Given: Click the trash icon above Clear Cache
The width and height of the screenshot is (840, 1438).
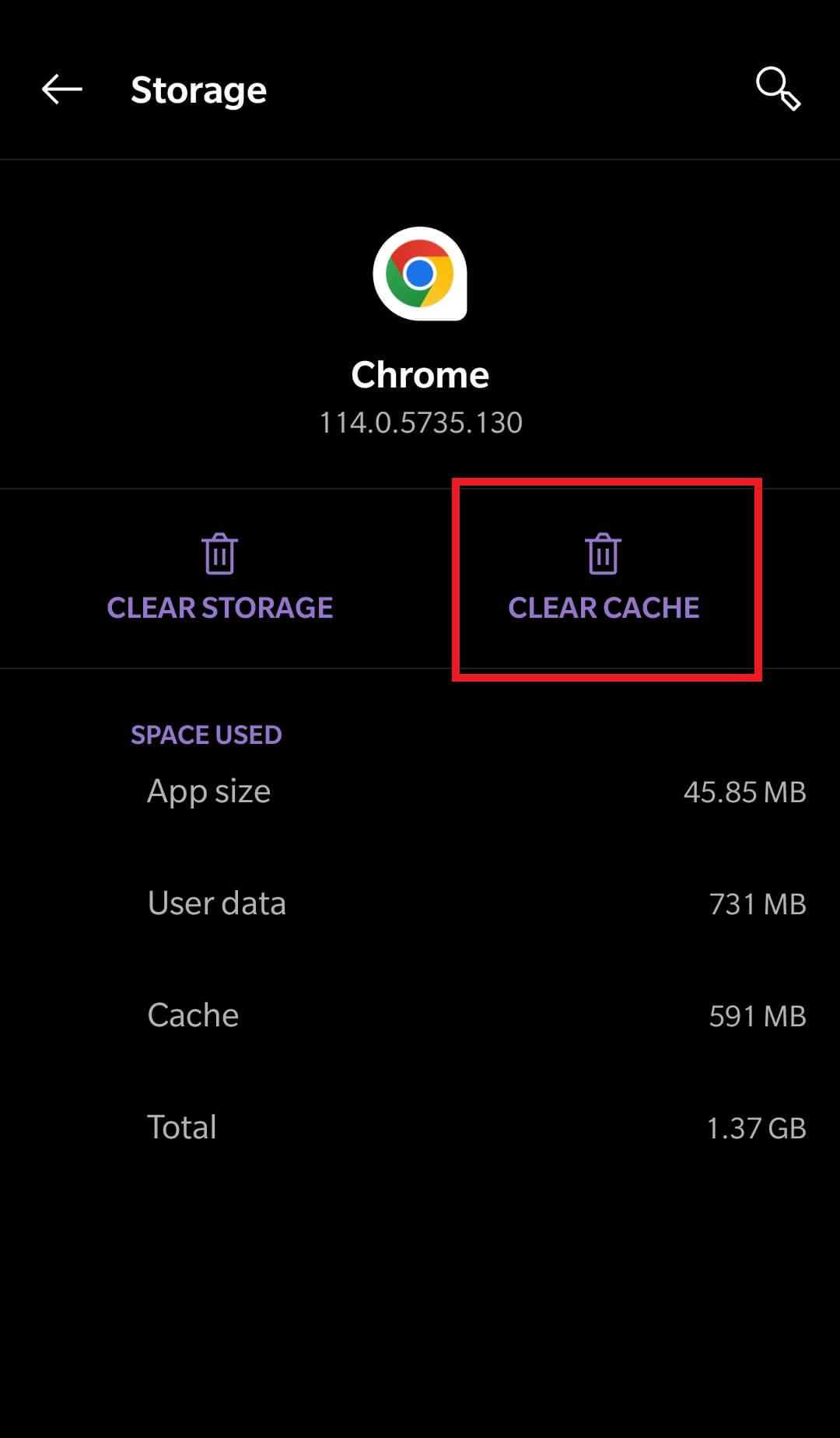Looking at the screenshot, I should [x=604, y=552].
